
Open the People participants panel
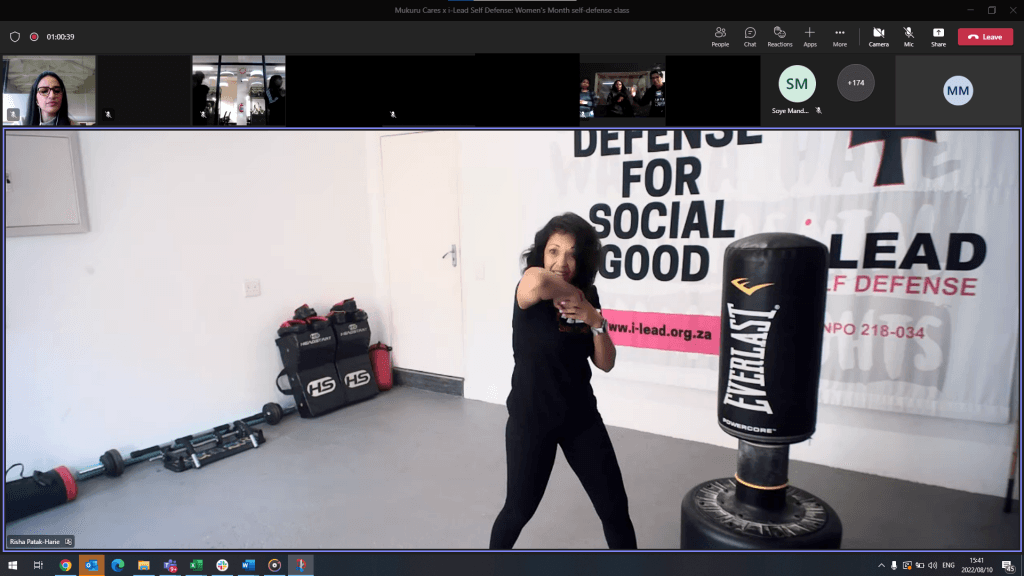pos(720,36)
